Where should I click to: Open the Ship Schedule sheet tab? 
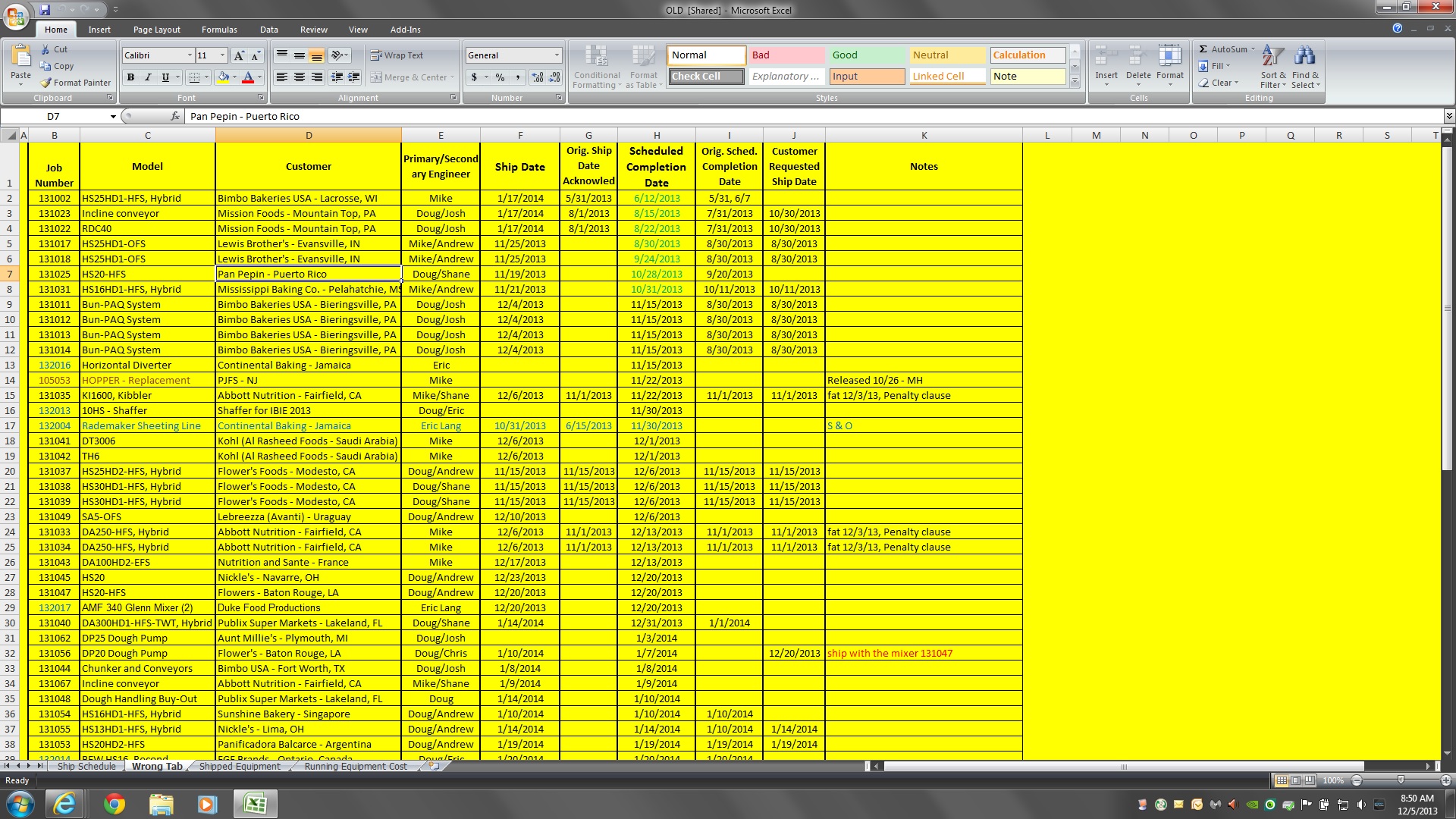pos(86,767)
